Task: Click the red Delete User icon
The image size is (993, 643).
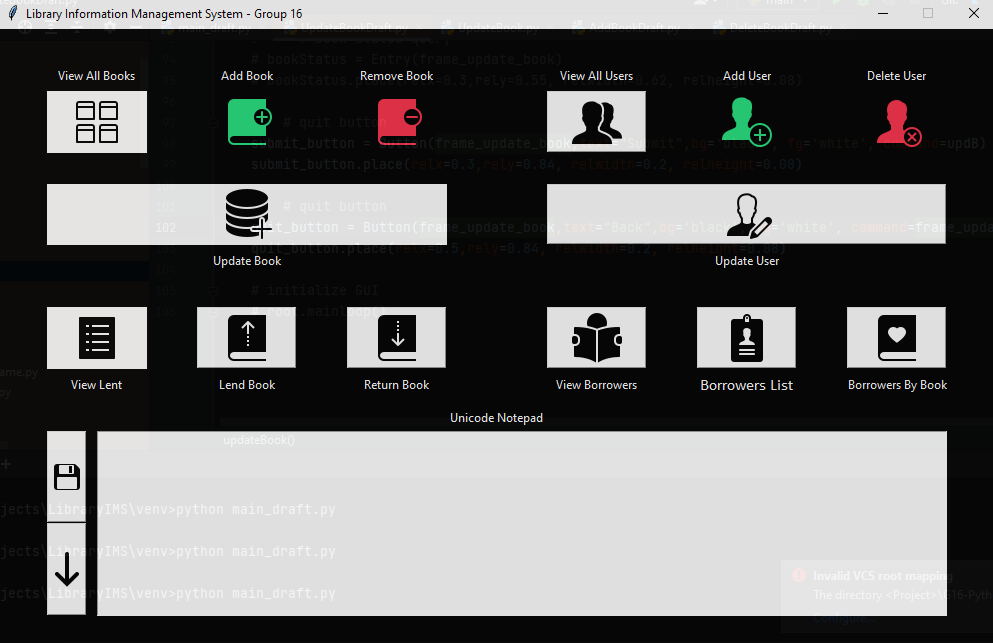Action: pyautogui.click(x=899, y=122)
